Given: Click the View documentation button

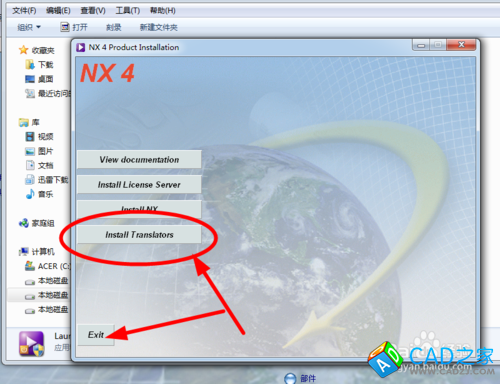Looking at the screenshot, I should pyautogui.click(x=139, y=159).
